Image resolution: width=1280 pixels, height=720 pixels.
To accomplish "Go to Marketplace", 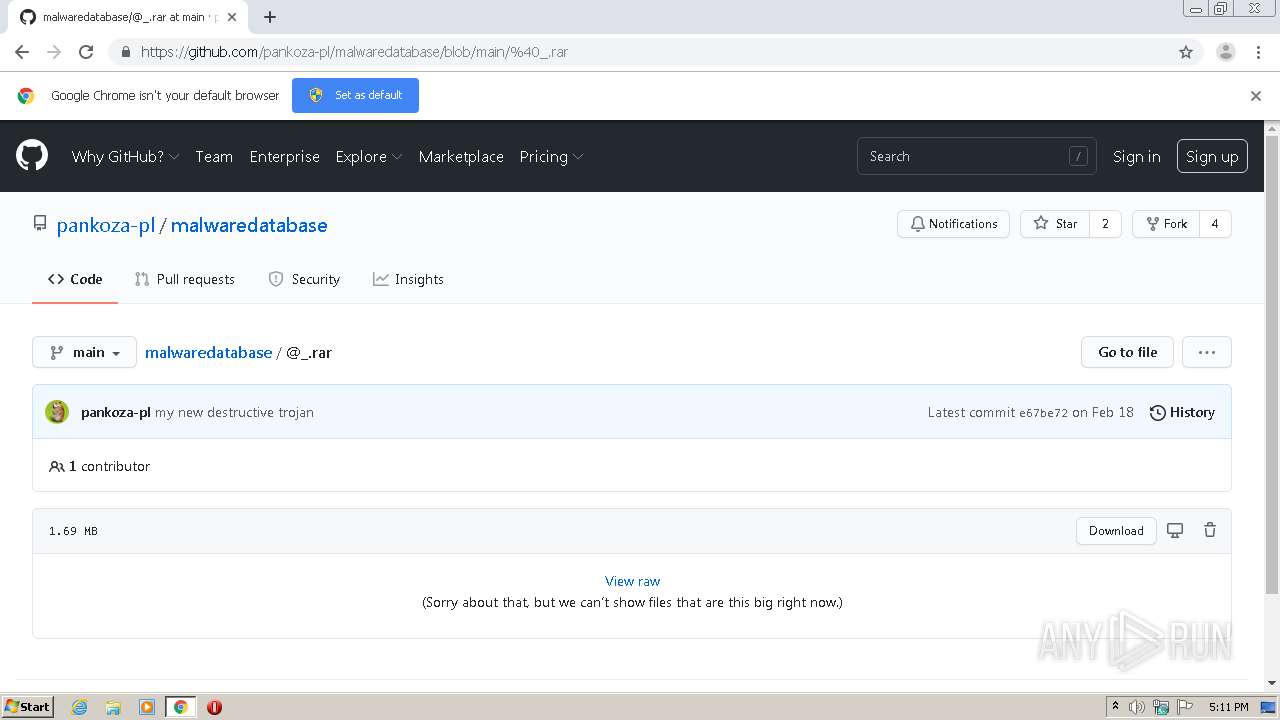I will [x=461, y=156].
